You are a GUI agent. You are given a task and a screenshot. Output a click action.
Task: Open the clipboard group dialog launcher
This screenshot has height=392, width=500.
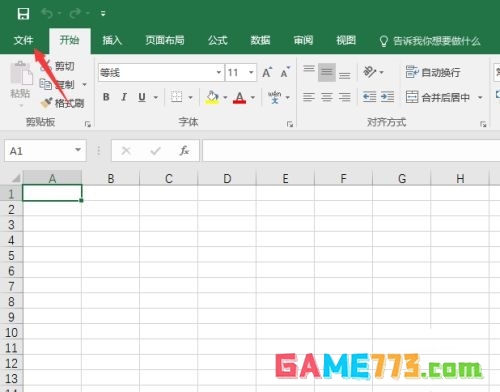(88, 124)
